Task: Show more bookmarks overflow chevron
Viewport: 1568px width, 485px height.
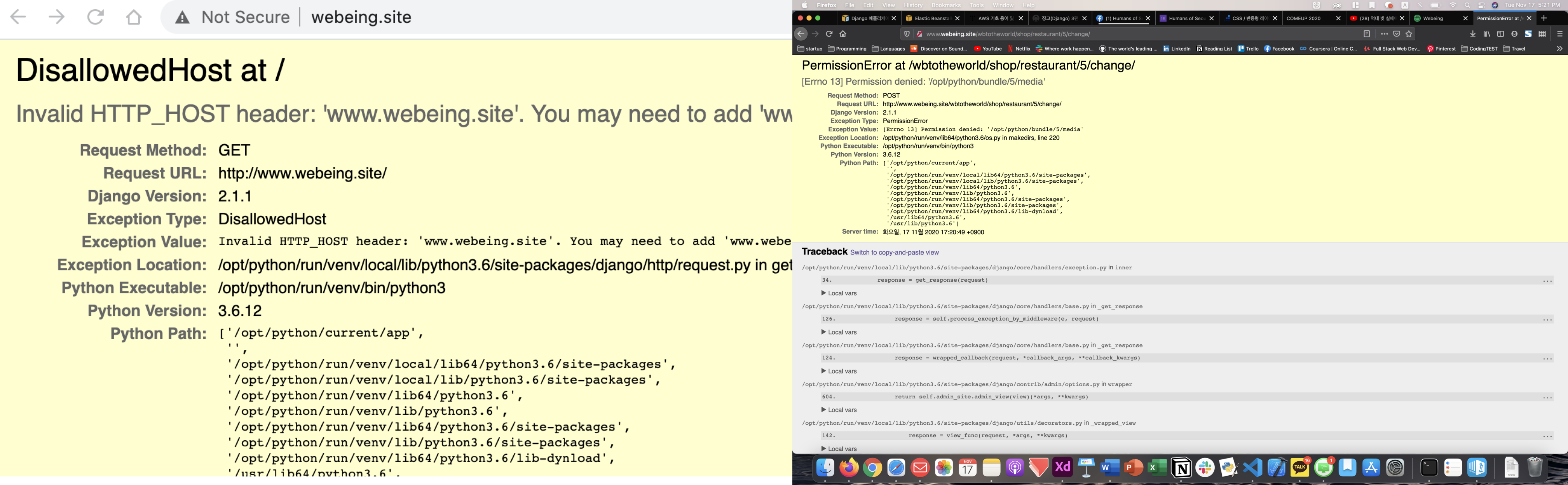Action: tap(1559, 49)
